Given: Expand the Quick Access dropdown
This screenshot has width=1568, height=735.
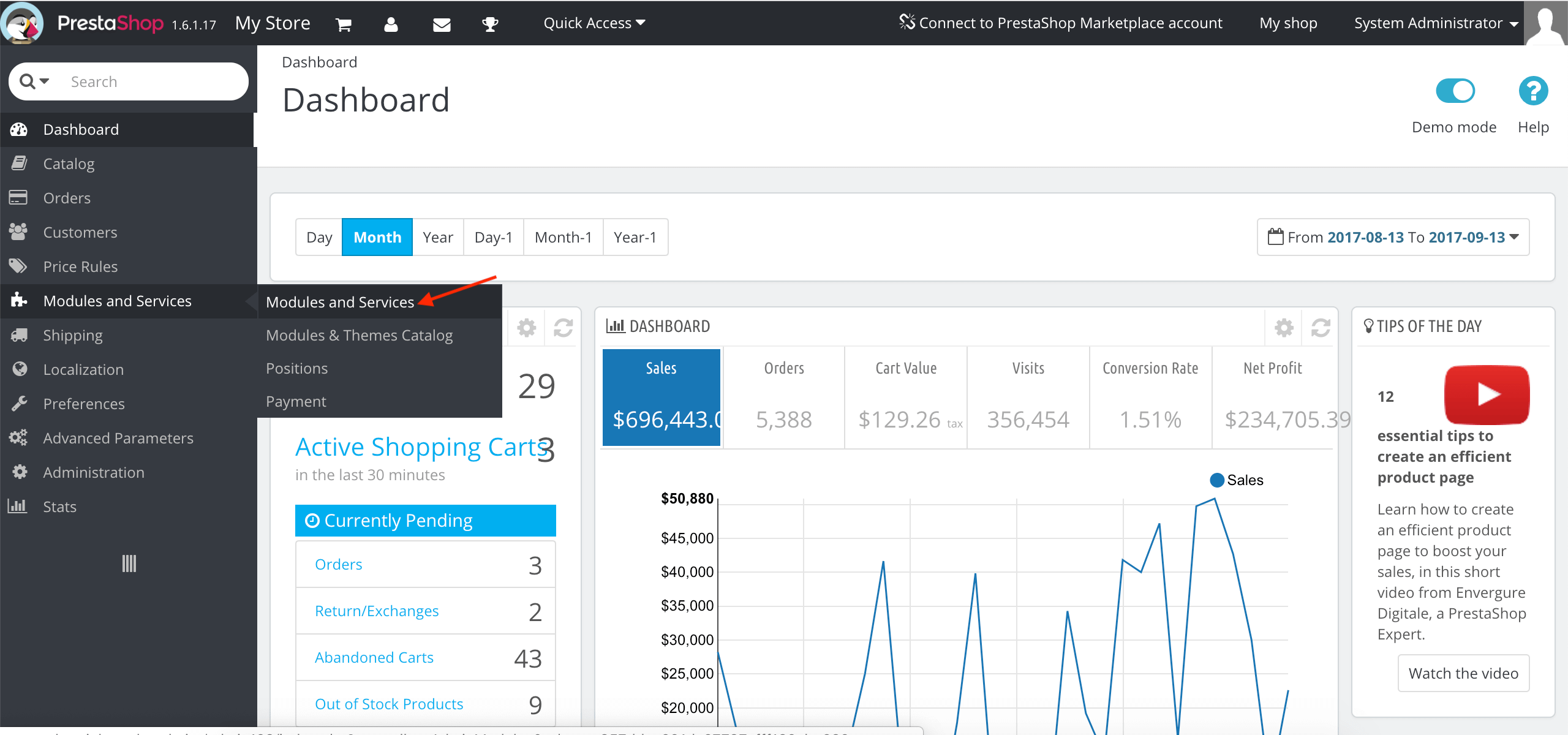Looking at the screenshot, I should click(x=594, y=23).
